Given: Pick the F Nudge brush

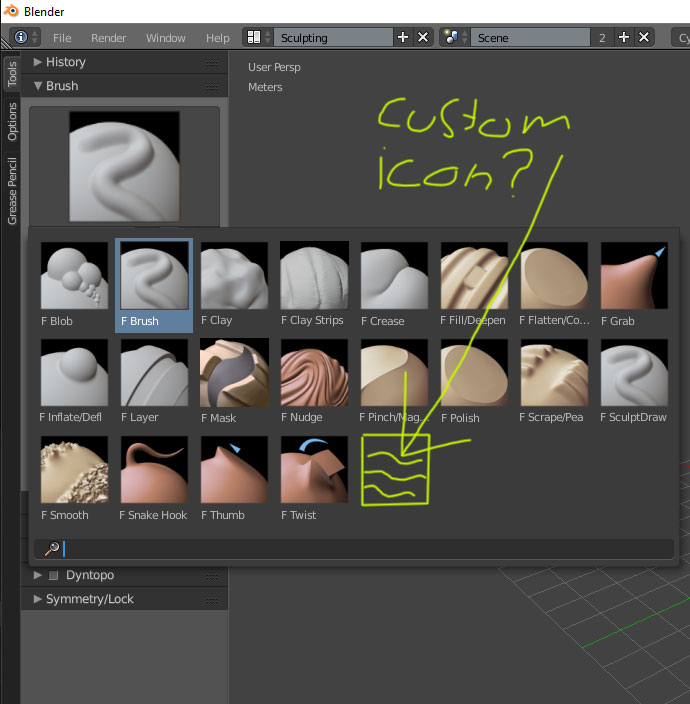Looking at the screenshot, I should pos(314,372).
